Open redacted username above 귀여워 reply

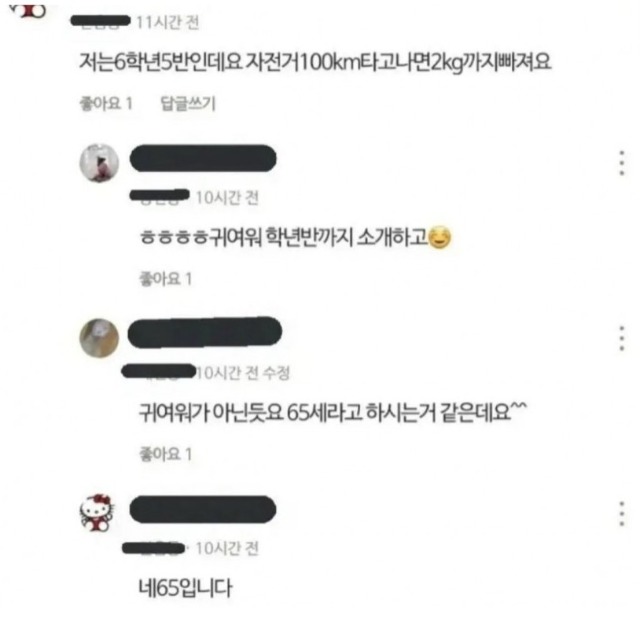click(x=203, y=158)
